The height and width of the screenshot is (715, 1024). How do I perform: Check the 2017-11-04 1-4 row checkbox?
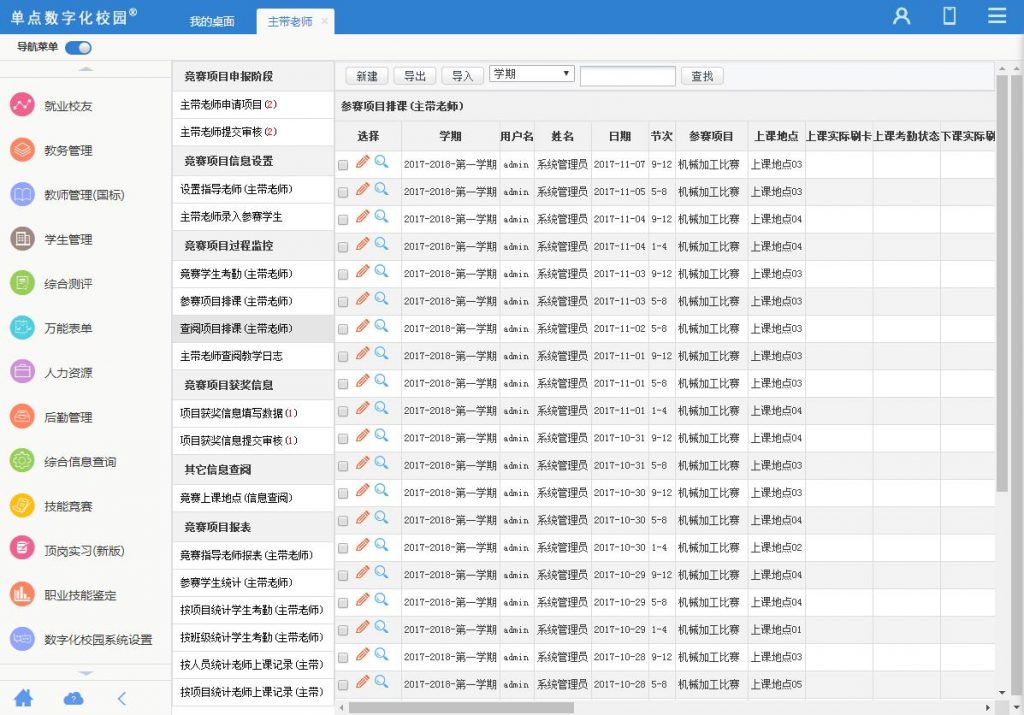tap(343, 247)
